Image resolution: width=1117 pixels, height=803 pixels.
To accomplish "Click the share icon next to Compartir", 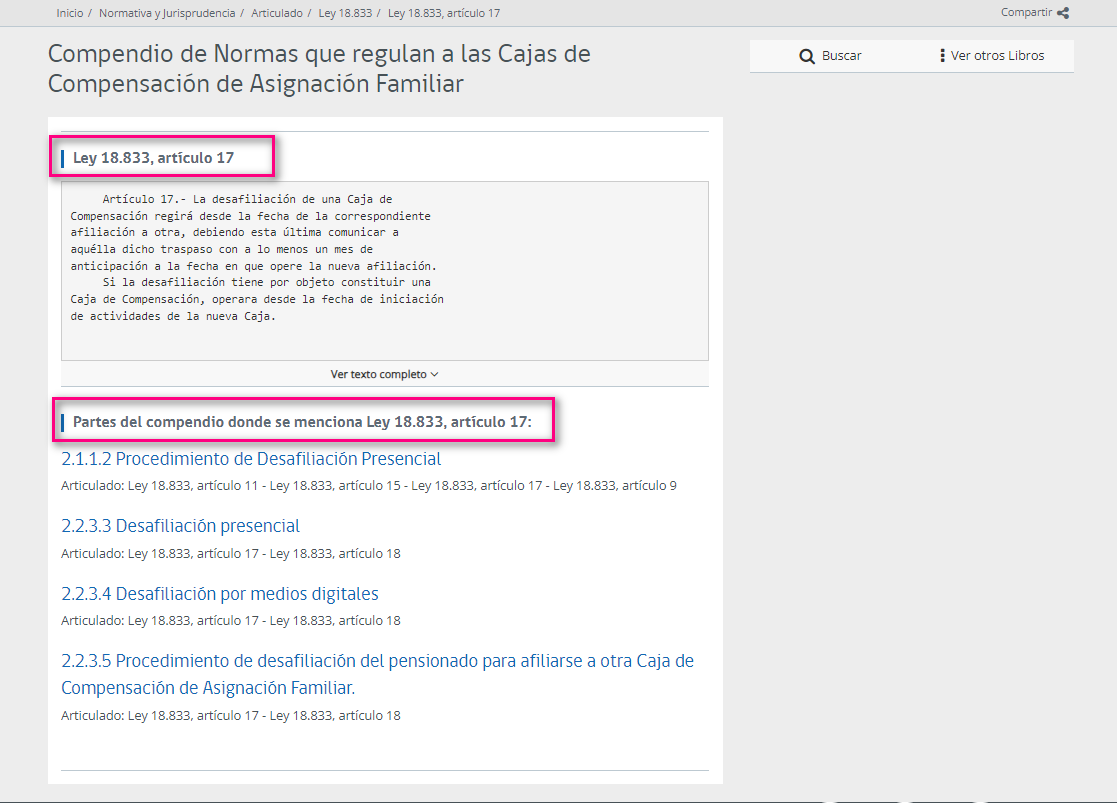I will 1063,13.
